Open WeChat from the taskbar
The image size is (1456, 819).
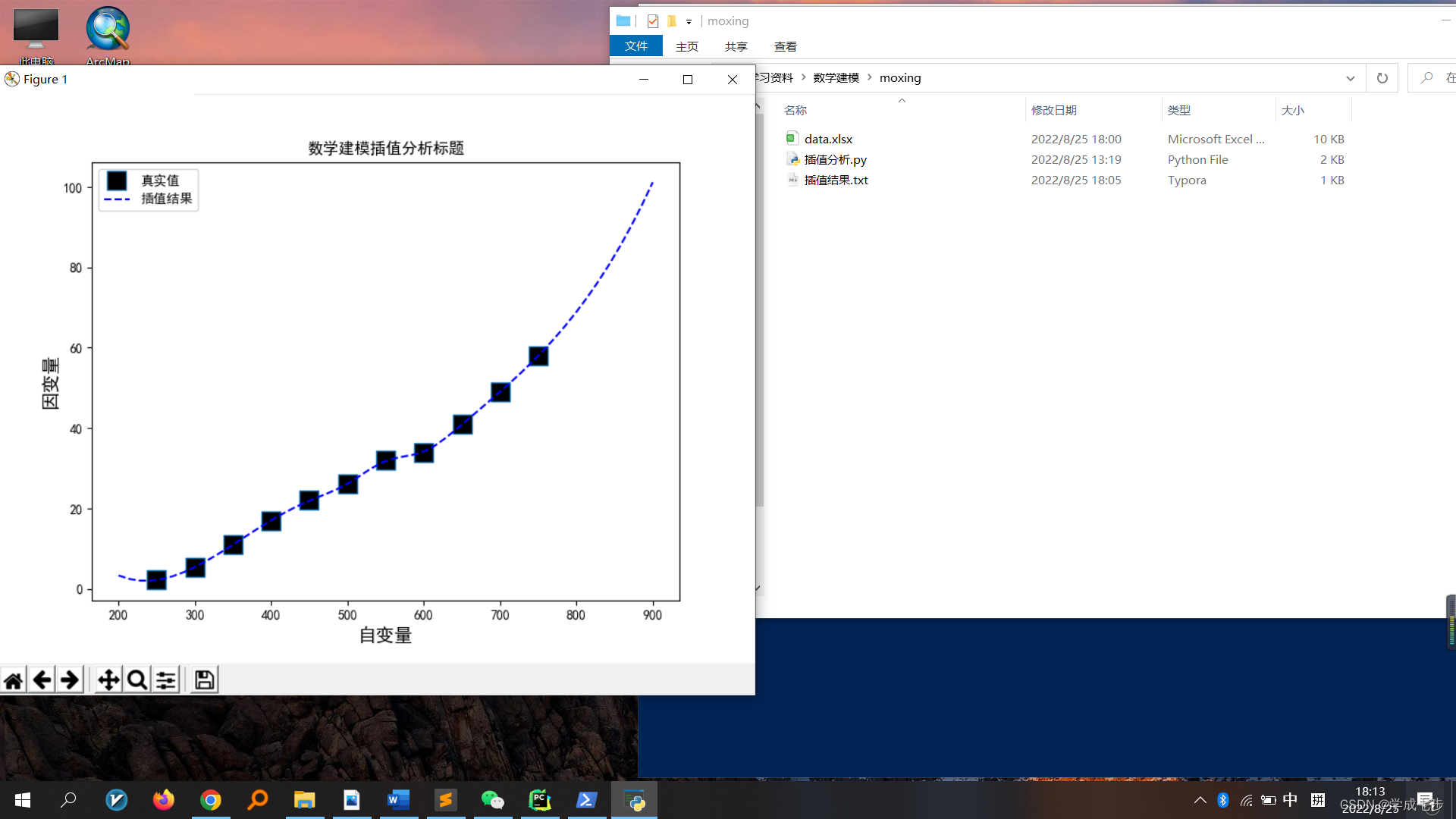point(492,800)
